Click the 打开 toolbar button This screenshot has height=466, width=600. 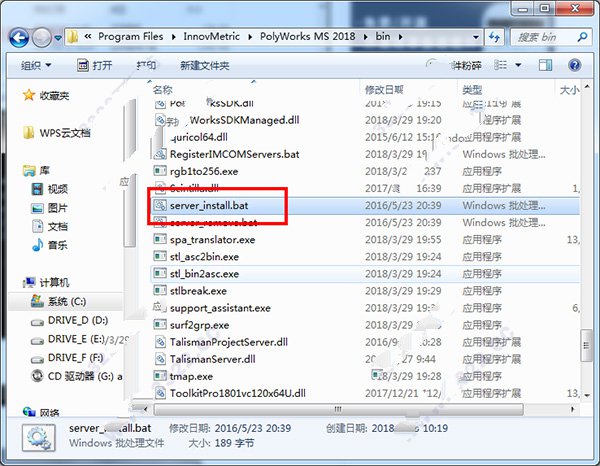(95, 65)
